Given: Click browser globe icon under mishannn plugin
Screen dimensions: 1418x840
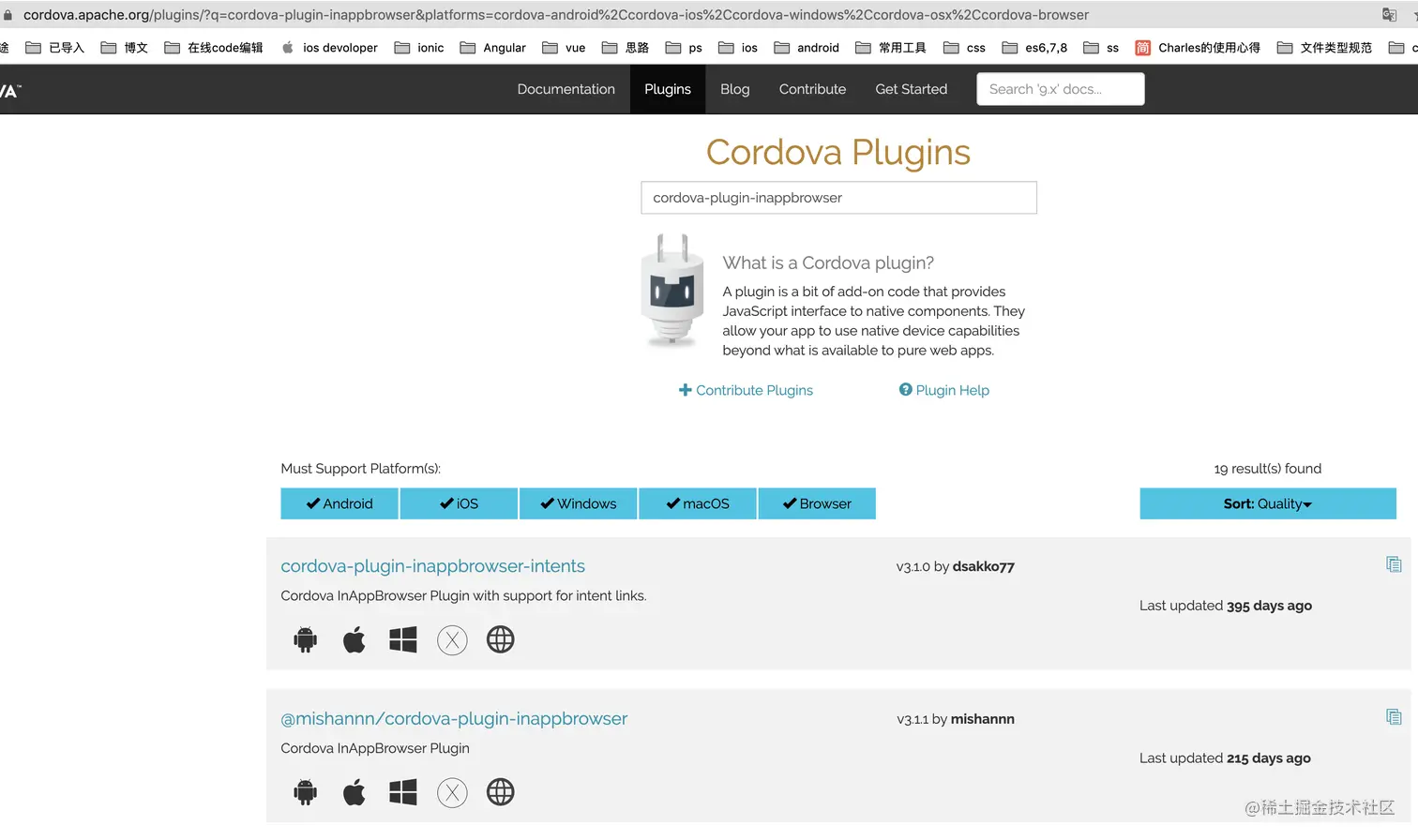Looking at the screenshot, I should point(501,792).
